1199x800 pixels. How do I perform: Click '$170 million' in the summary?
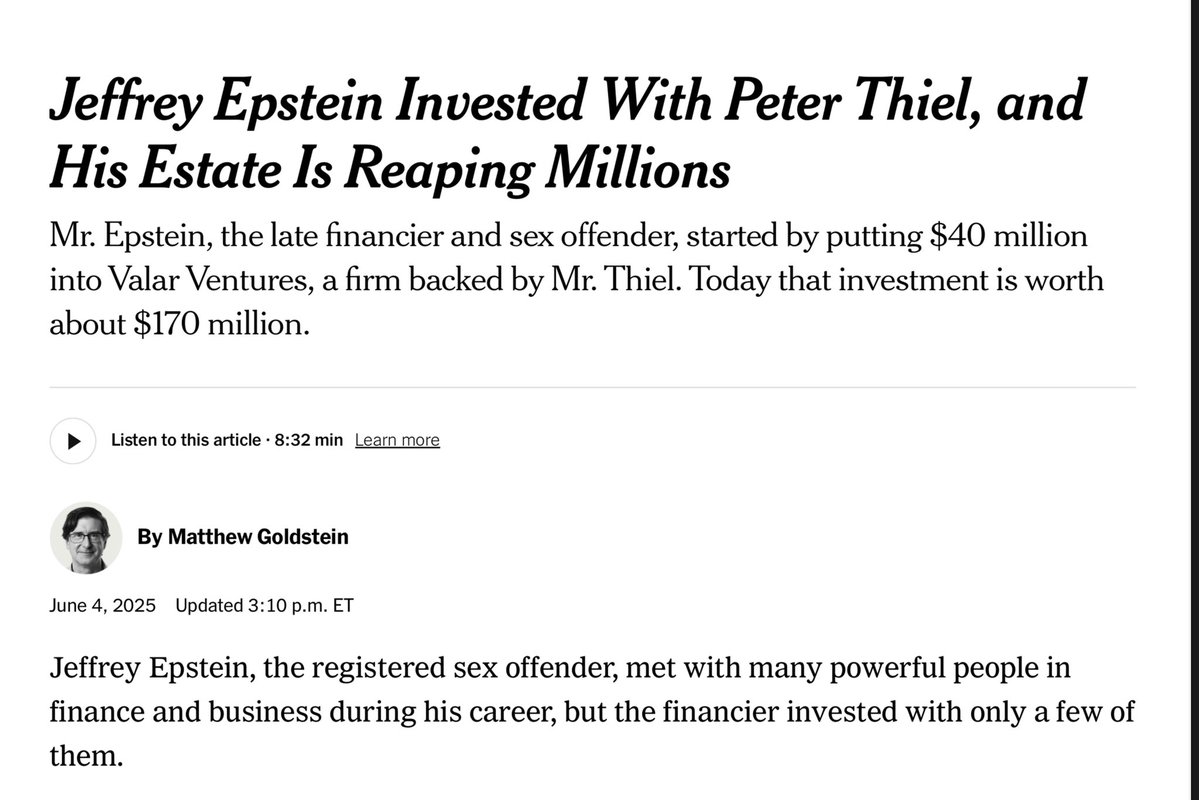tap(221, 324)
